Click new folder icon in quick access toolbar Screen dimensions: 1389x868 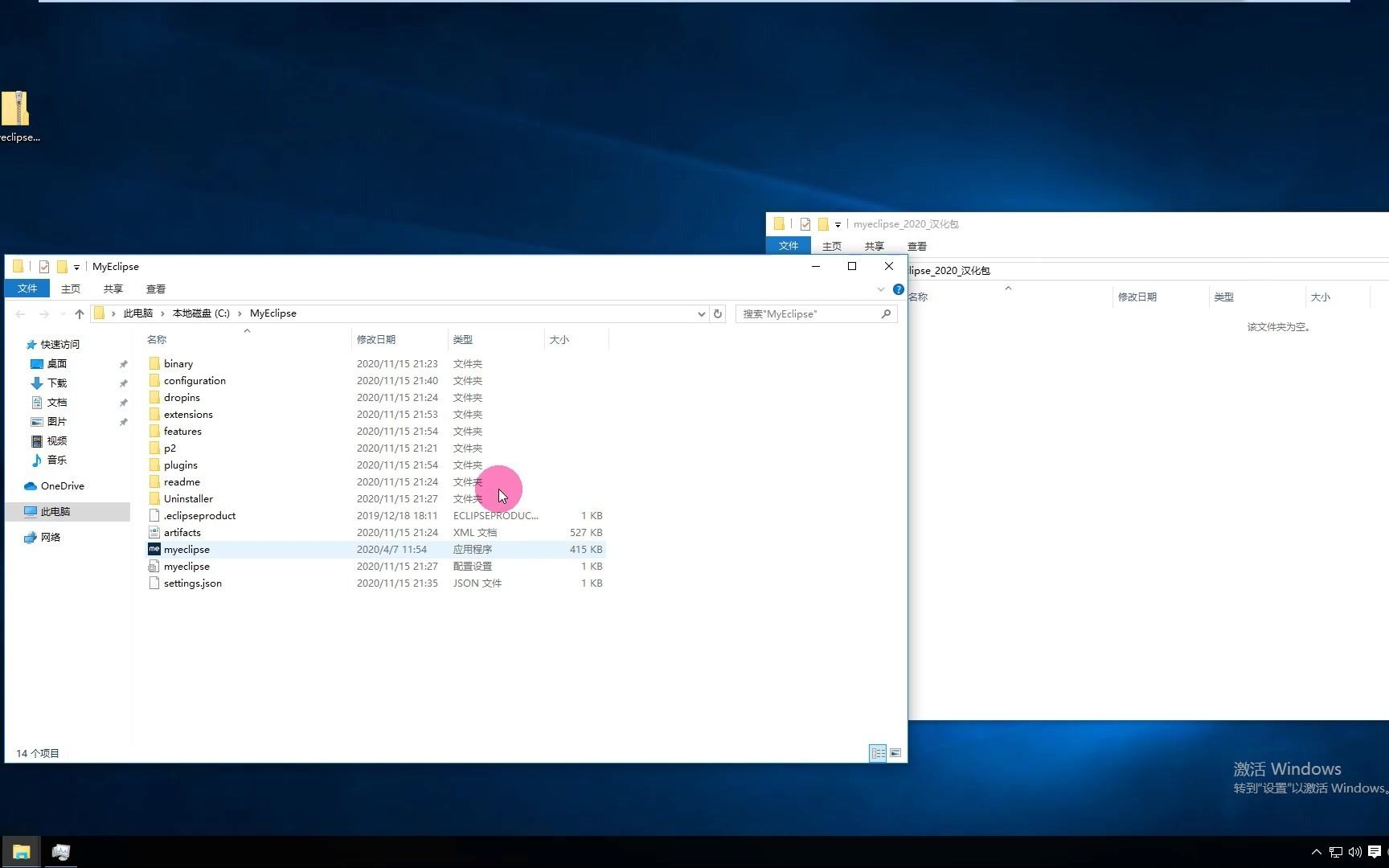pyautogui.click(x=62, y=267)
